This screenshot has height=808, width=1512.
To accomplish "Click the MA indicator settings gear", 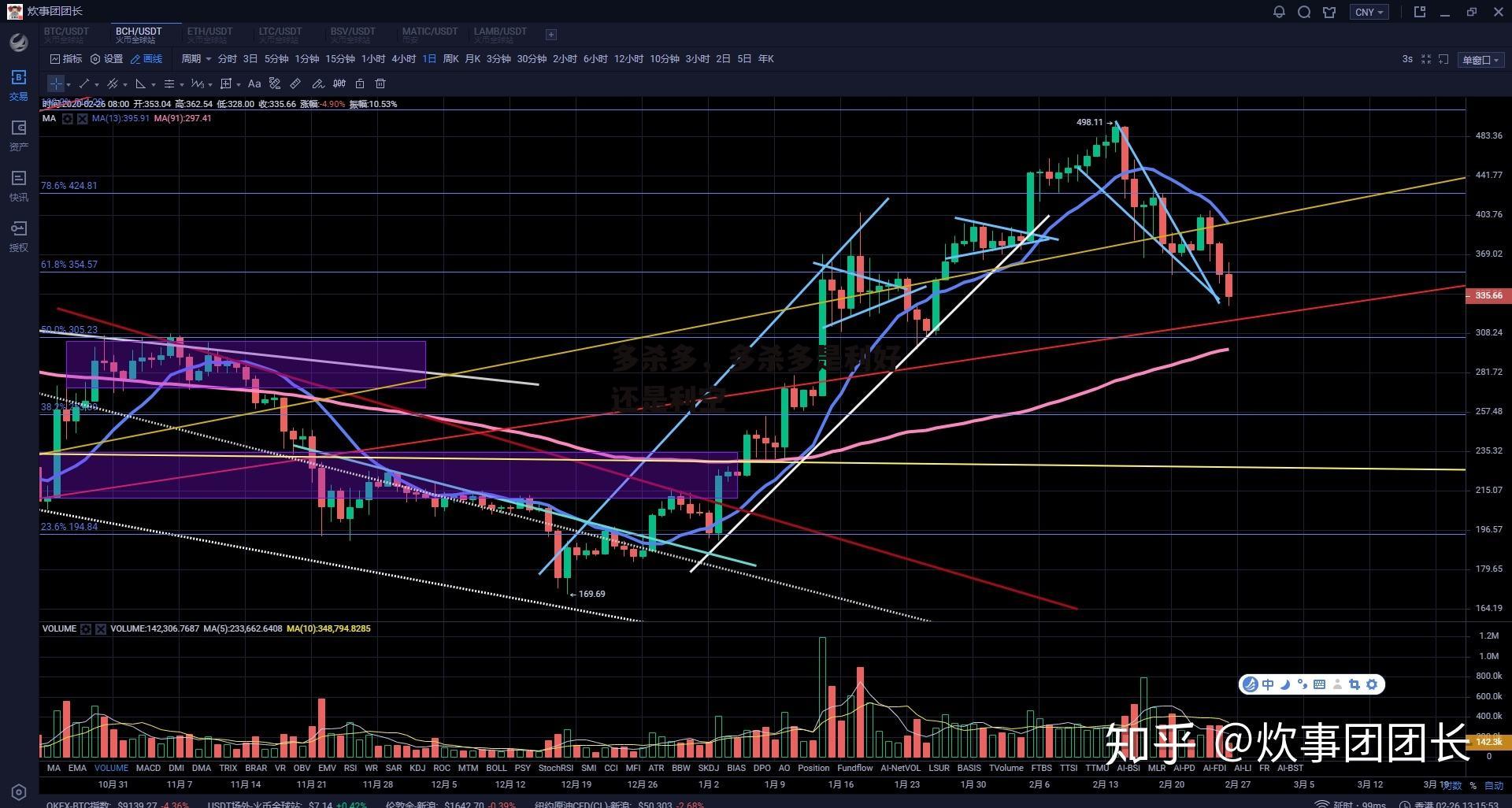I will [68, 119].
